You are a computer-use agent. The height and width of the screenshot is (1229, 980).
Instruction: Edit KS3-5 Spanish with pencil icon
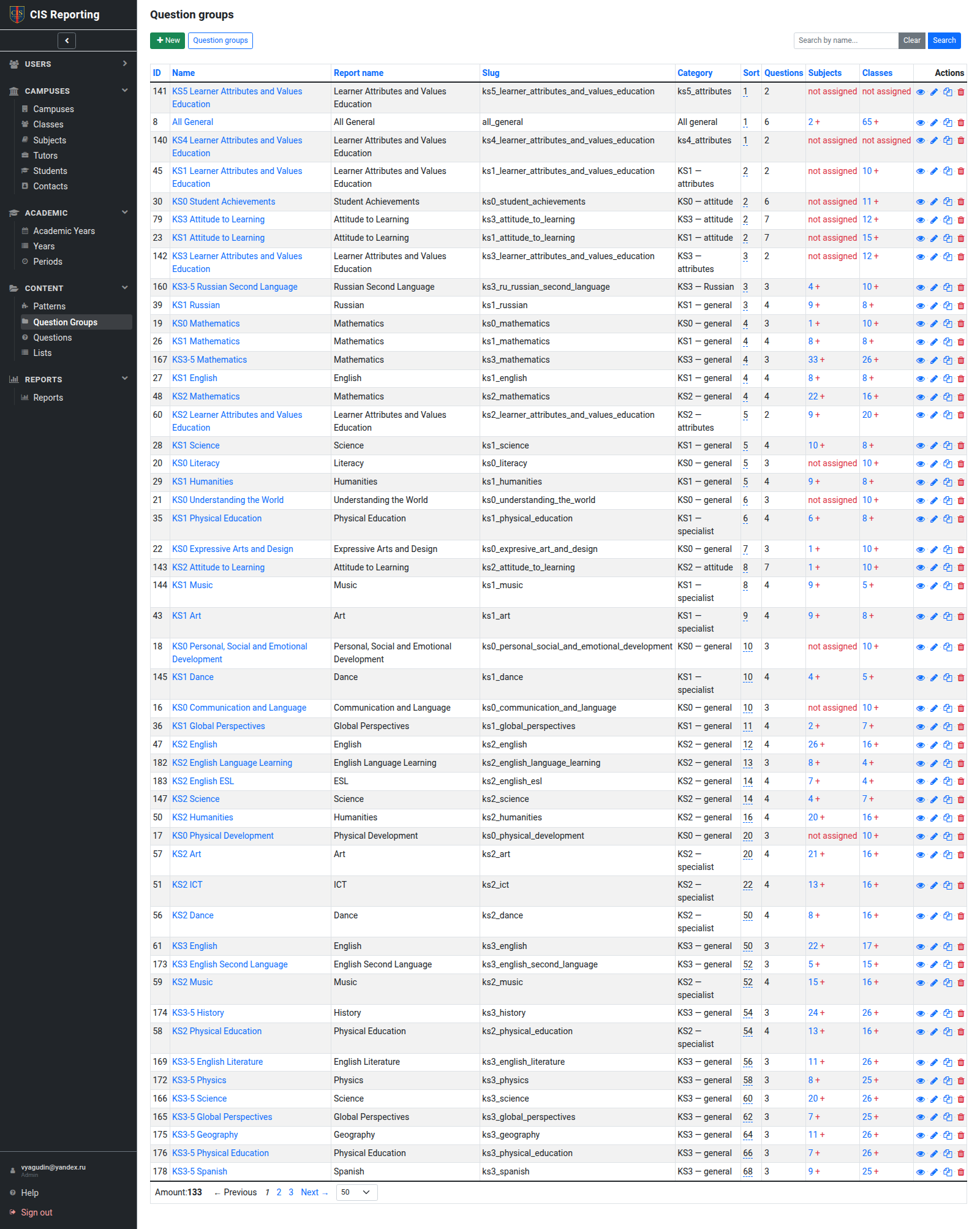pos(934,1171)
